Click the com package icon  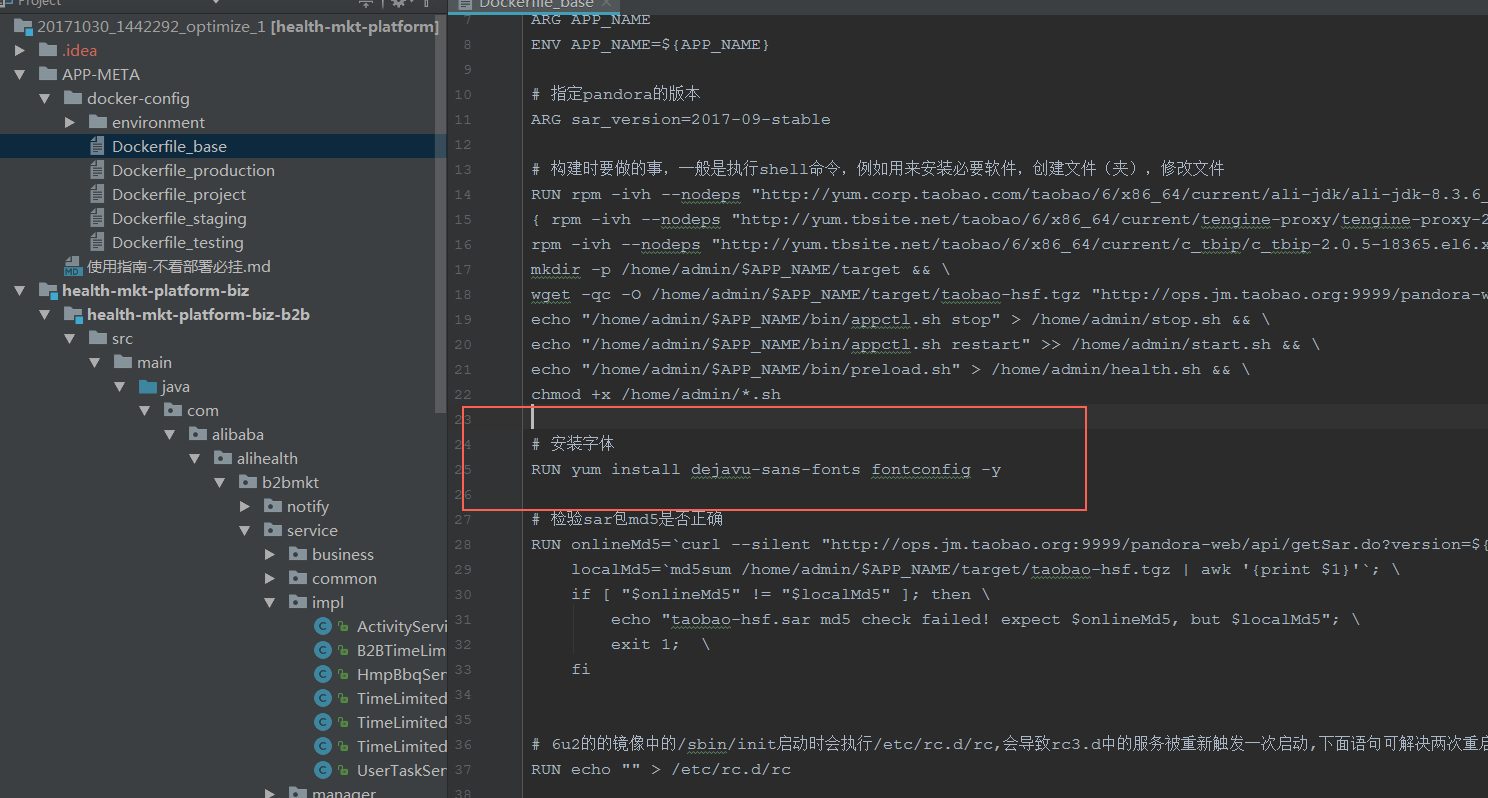[173, 410]
